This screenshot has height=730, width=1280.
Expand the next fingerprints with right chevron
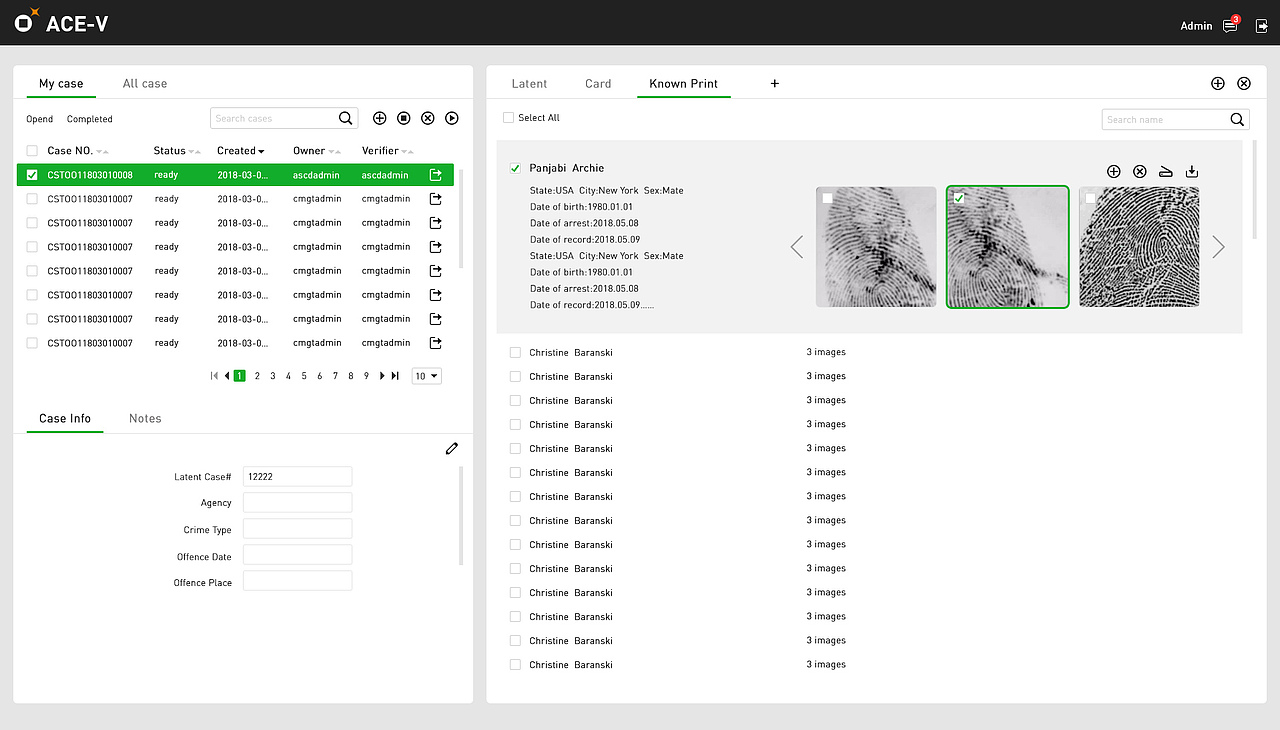click(x=1218, y=247)
